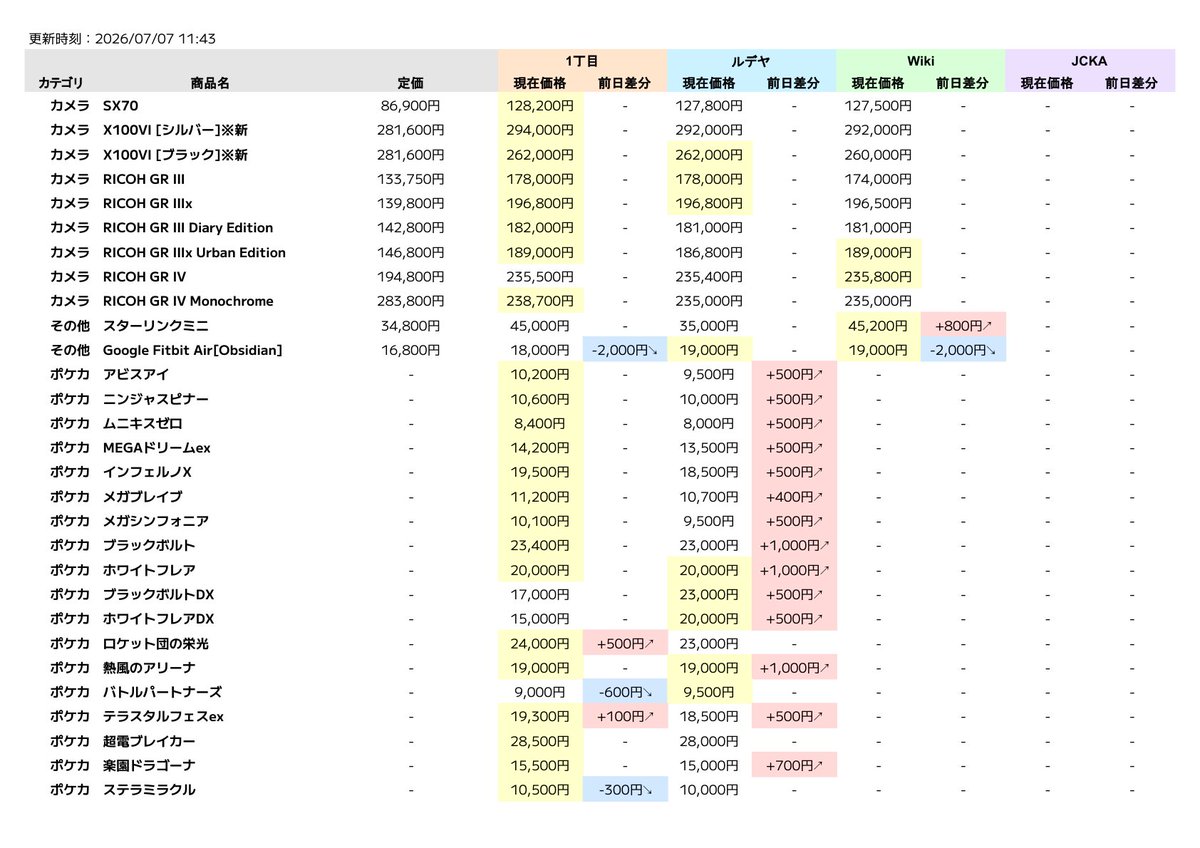Click the スターリンクミニ product name
1200x848 pixels.
(x=155, y=326)
